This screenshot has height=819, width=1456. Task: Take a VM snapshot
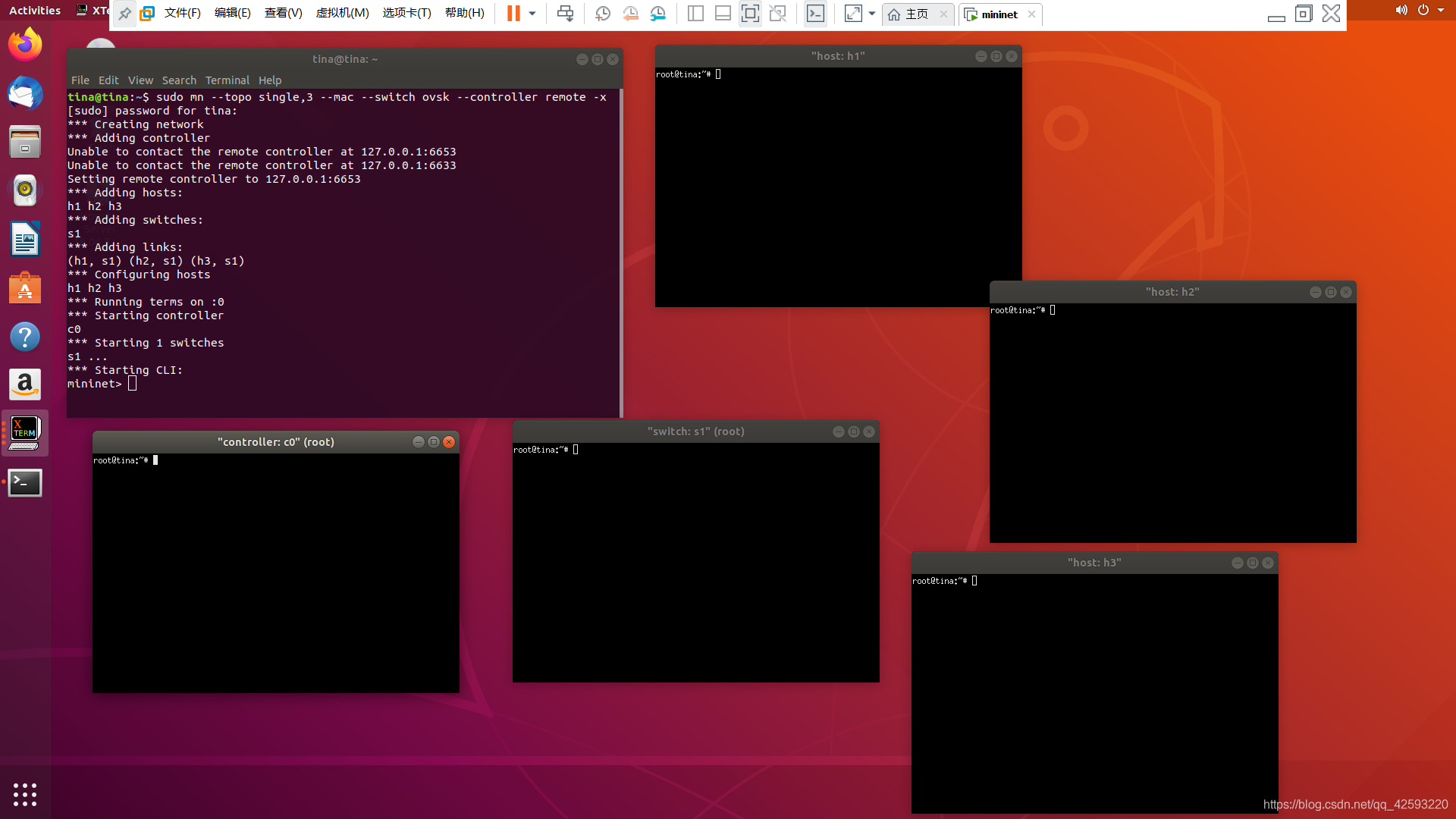click(x=603, y=14)
